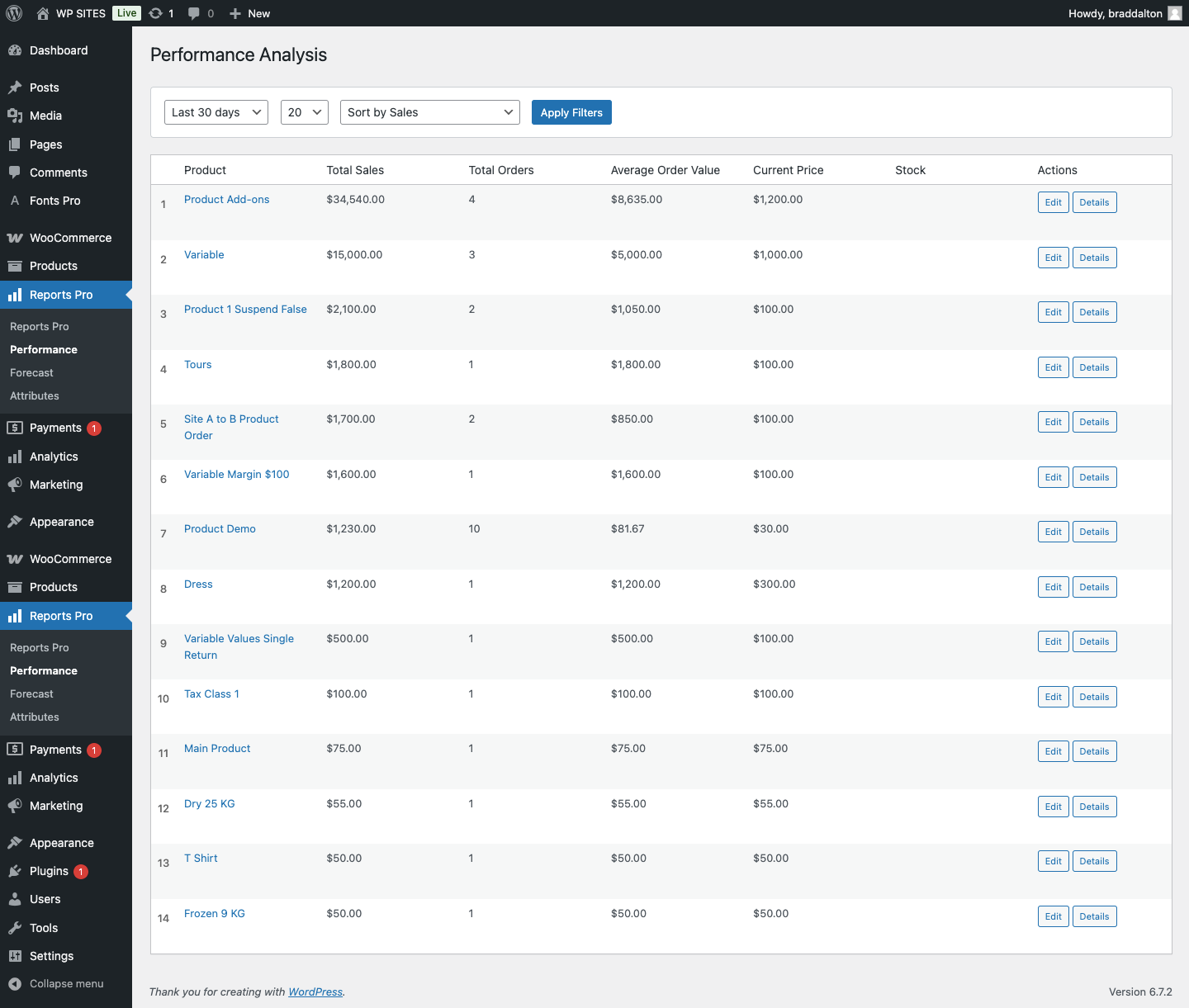Open the Sort by Sales dropdown
Viewport: 1189px width, 1008px height.
point(429,112)
